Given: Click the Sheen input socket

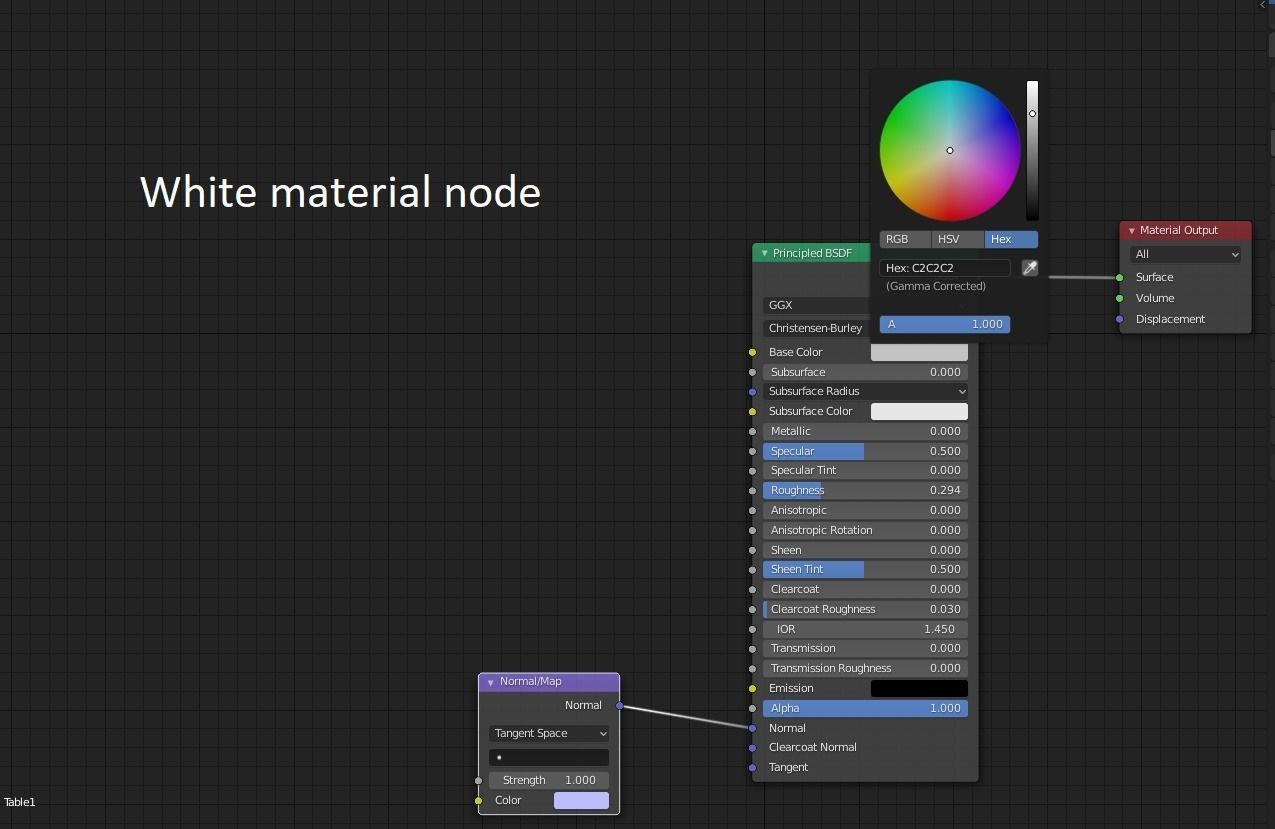Looking at the screenshot, I should pos(752,550).
